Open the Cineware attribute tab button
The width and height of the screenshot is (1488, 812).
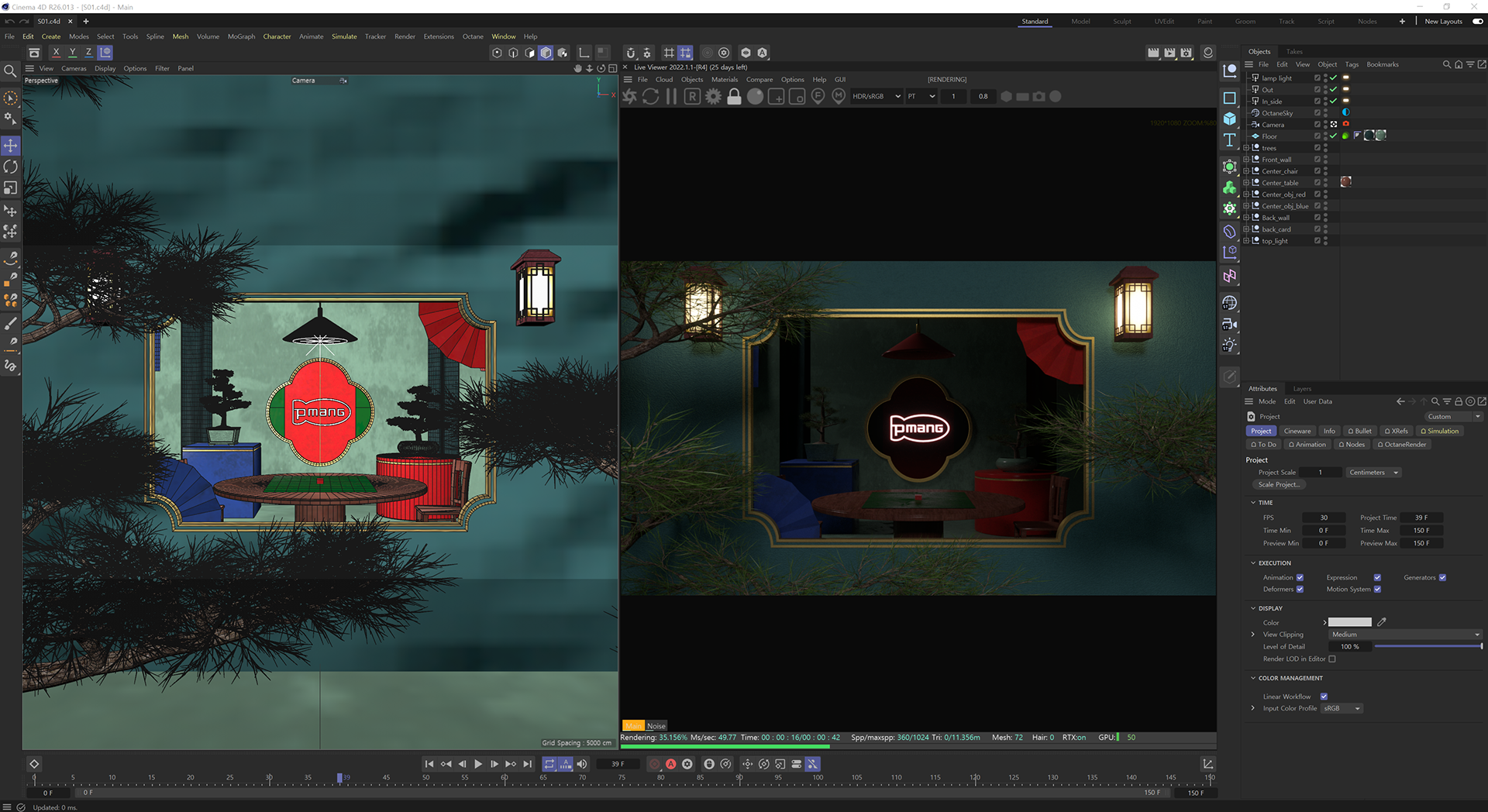[x=1297, y=432]
